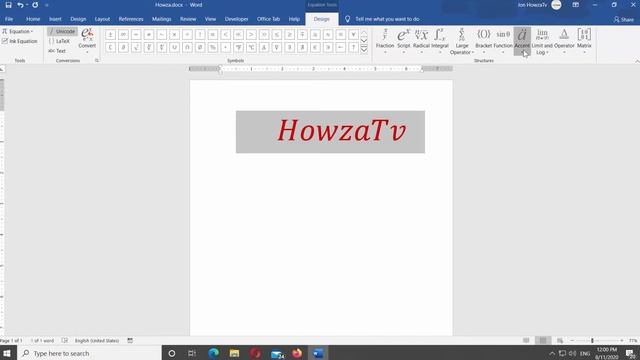Click English (United States) language indicator
Viewport: 640px width, 360px height.
[x=97, y=340]
